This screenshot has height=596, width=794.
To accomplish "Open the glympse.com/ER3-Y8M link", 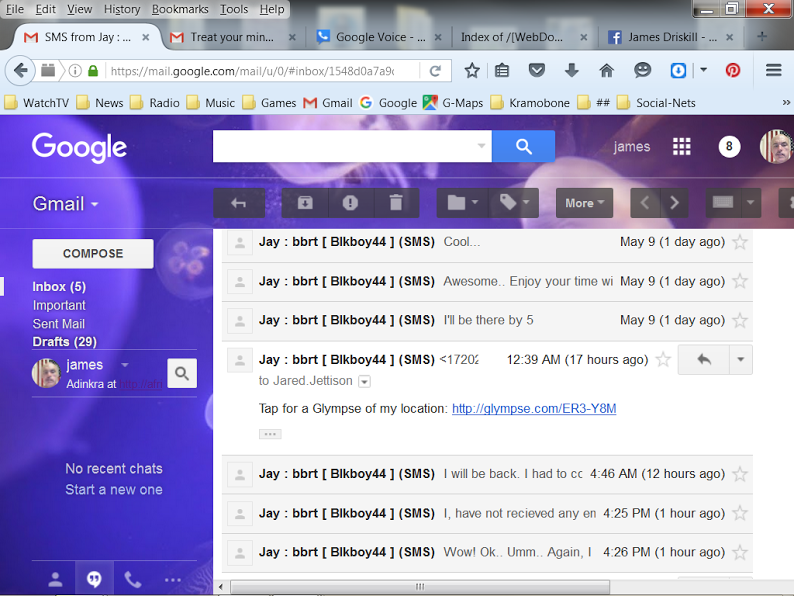I will coord(534,409).
